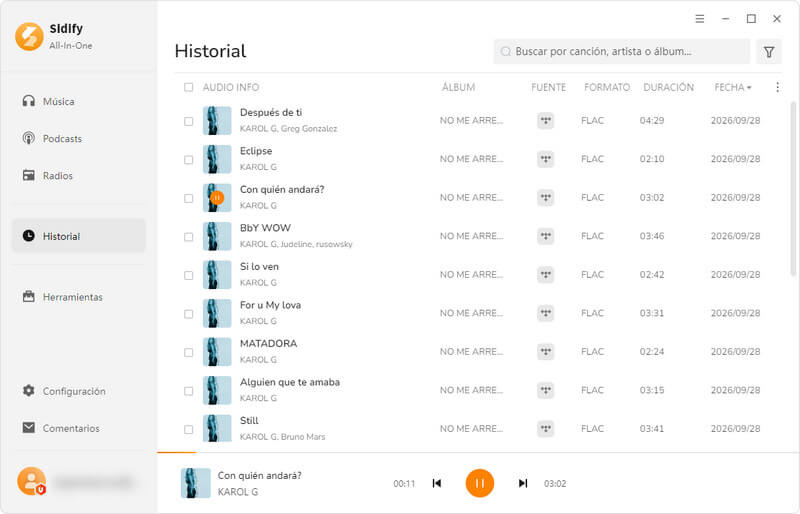Skip to the previous track

tap(437, 483)
